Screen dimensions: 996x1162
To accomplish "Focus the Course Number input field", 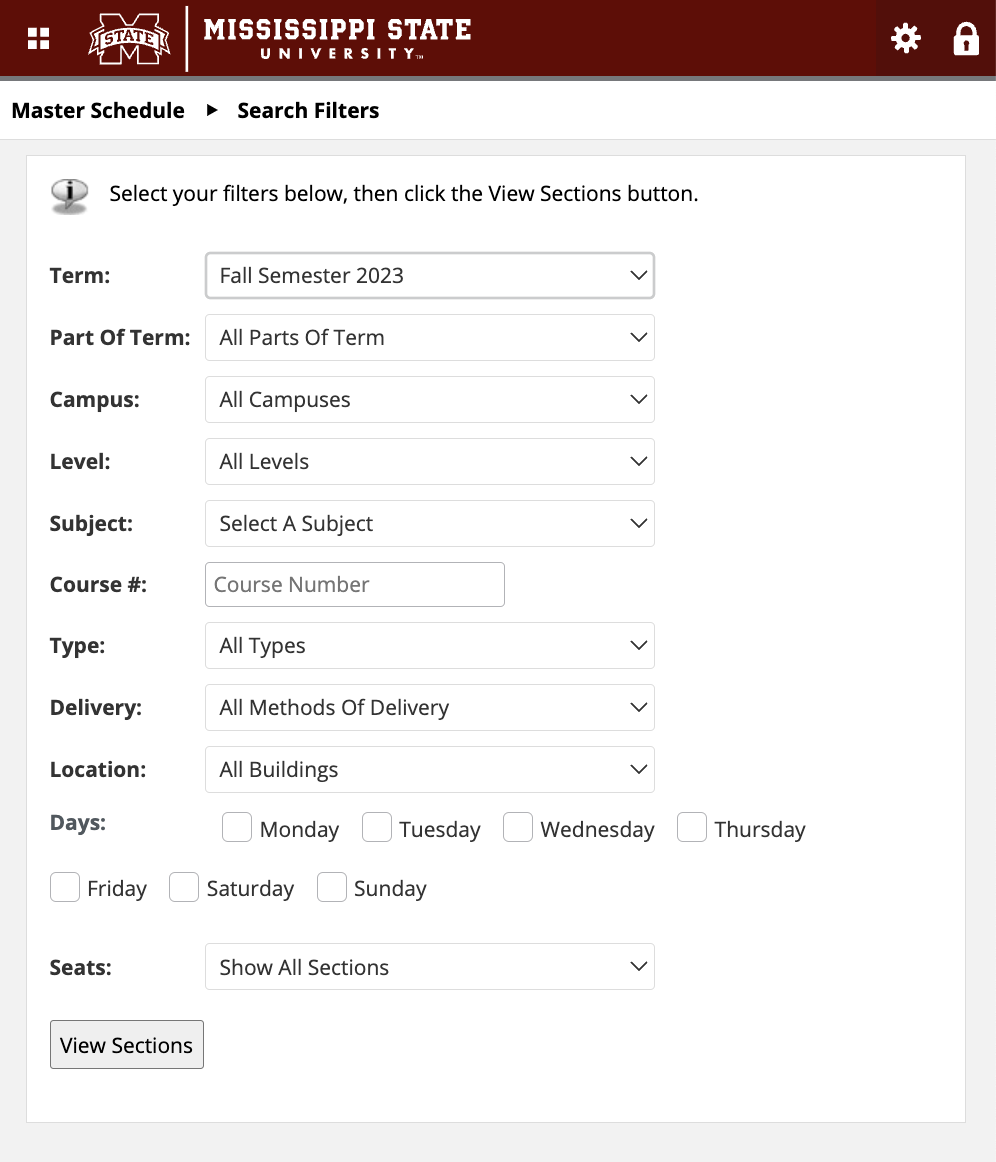I will point(355,585).
